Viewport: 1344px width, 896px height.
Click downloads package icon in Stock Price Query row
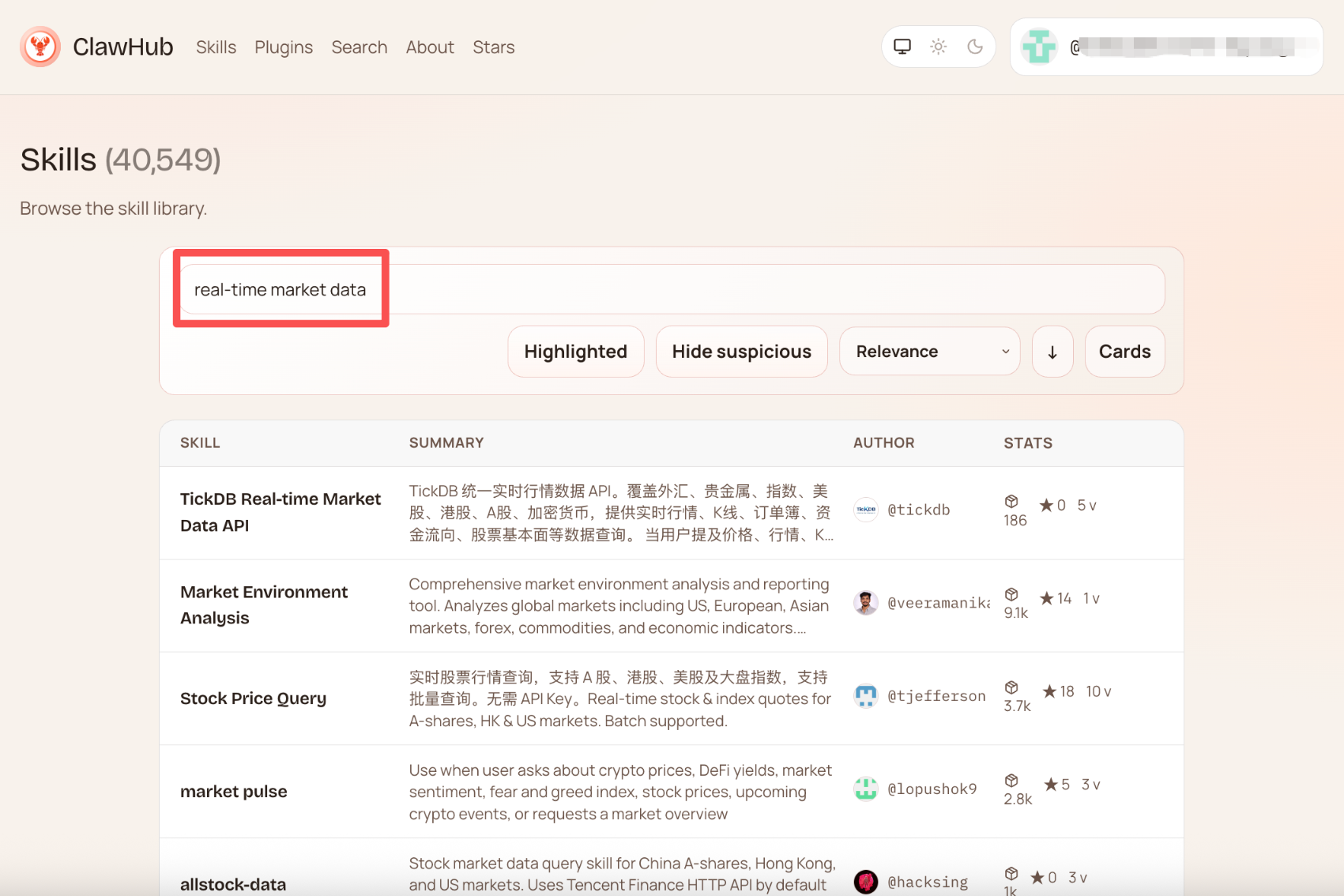point(1011,687)
